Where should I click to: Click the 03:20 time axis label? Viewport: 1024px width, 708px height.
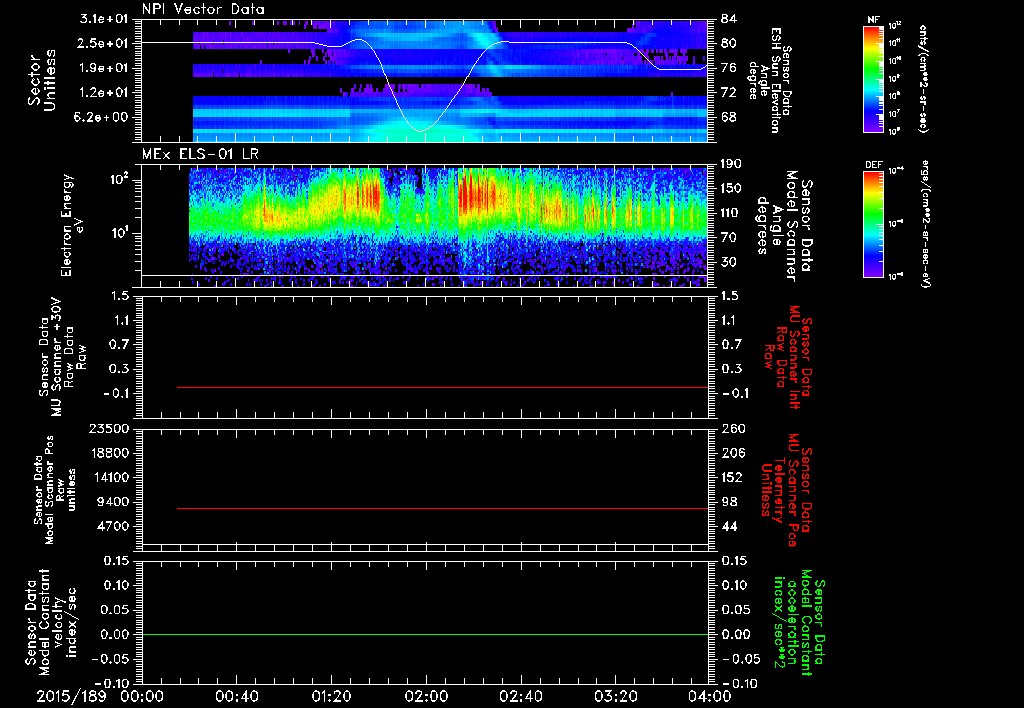(615, 696)
